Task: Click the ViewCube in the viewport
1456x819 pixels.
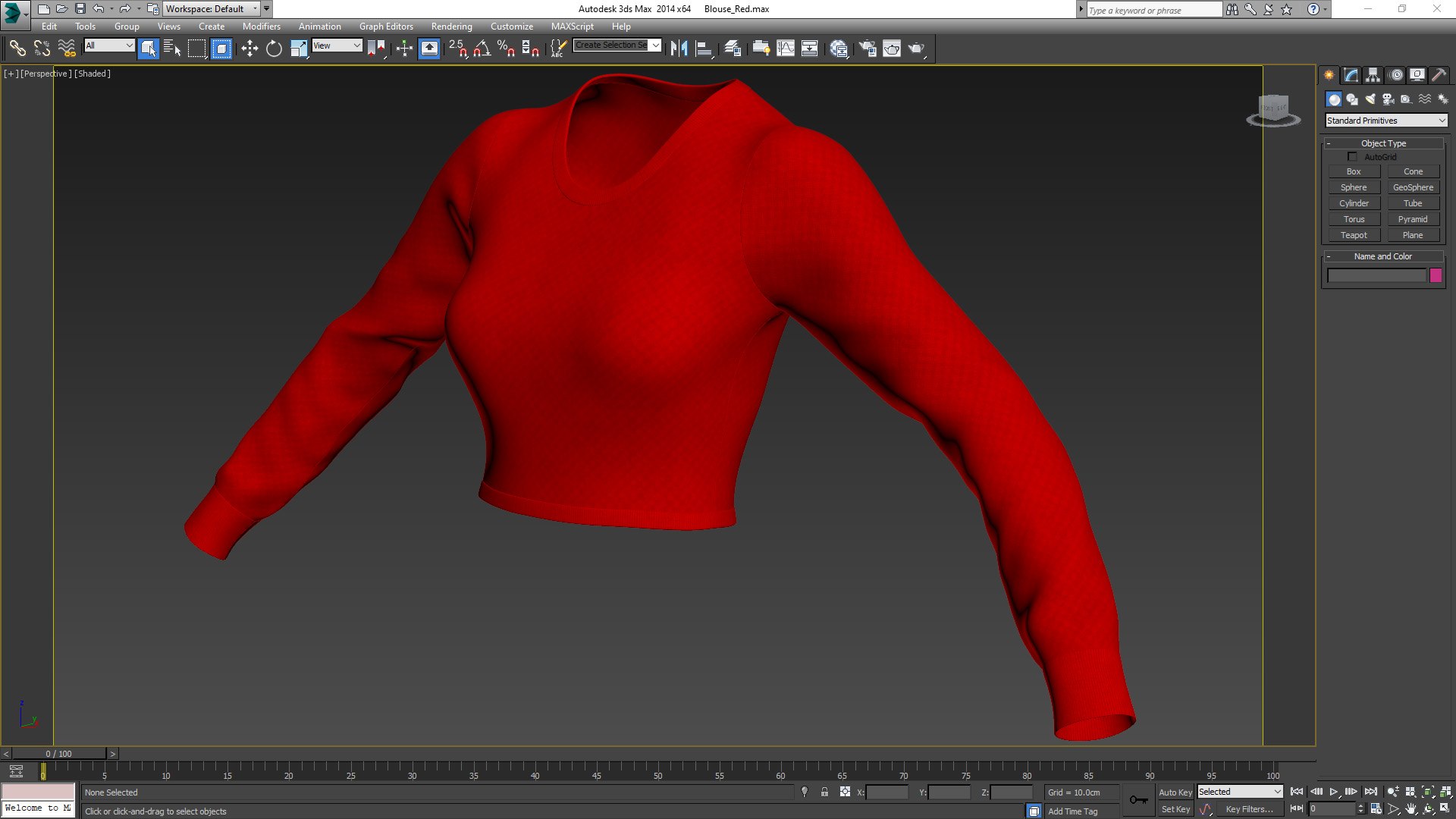Action: (1273, 111)
